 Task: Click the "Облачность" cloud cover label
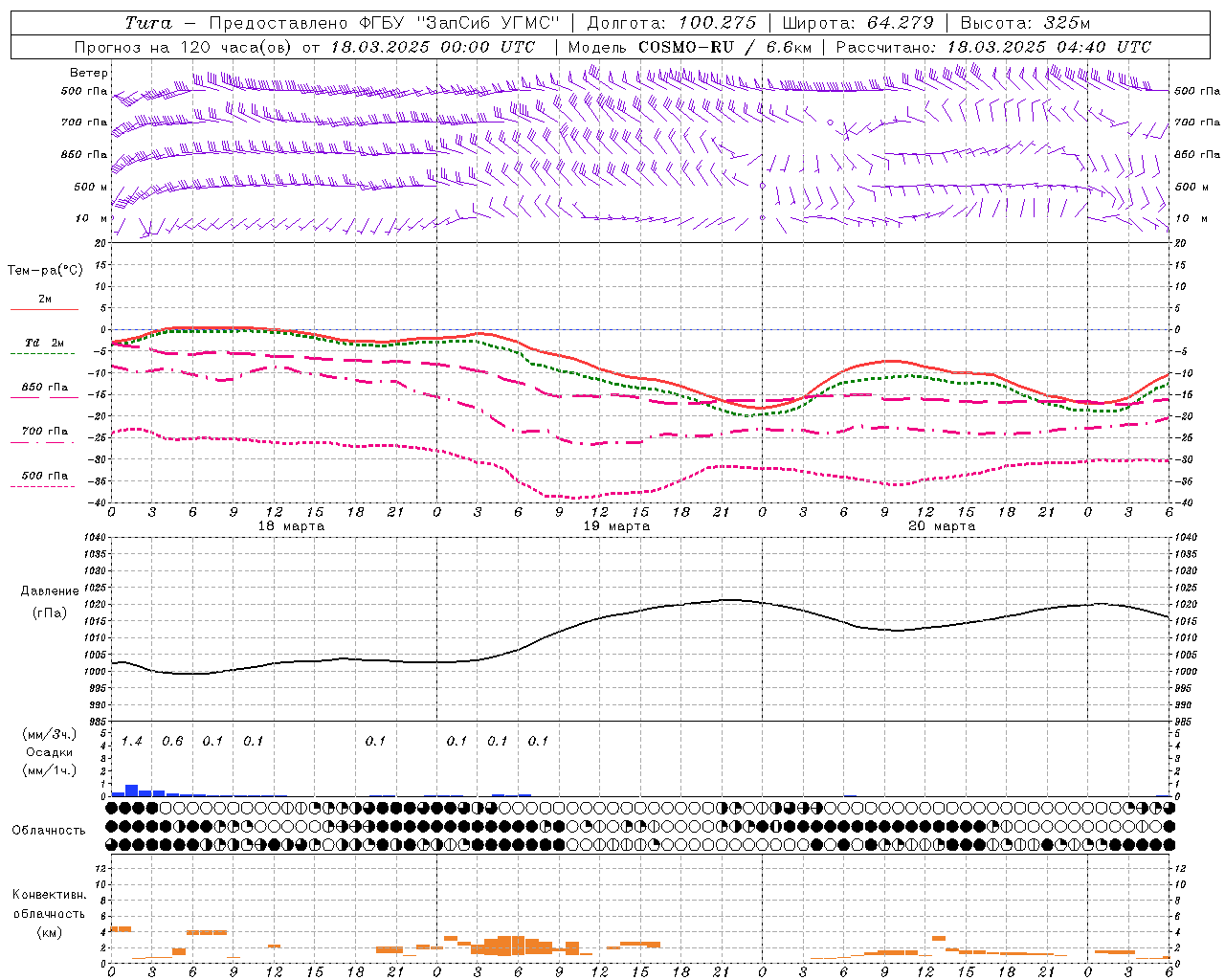coord(49,831)
